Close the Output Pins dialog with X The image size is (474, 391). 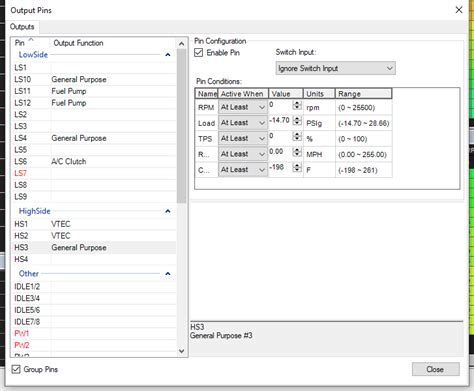click(x=459, y=10)
